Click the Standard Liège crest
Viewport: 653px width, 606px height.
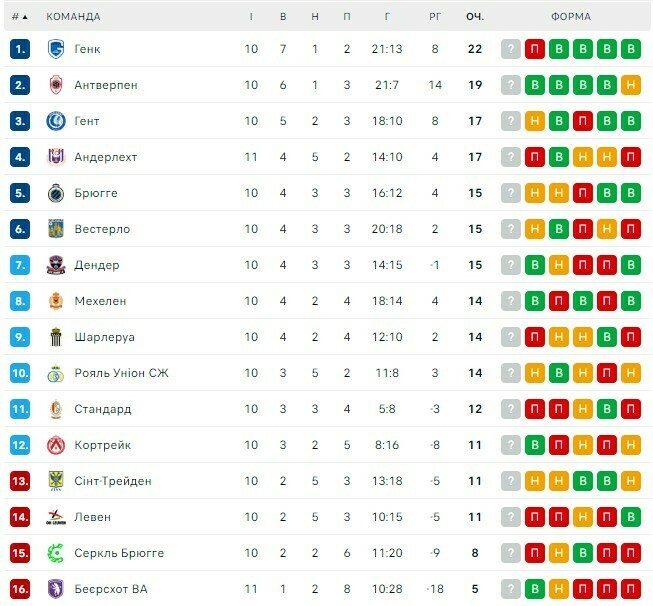pyautogui.click(x=56, y=409)
